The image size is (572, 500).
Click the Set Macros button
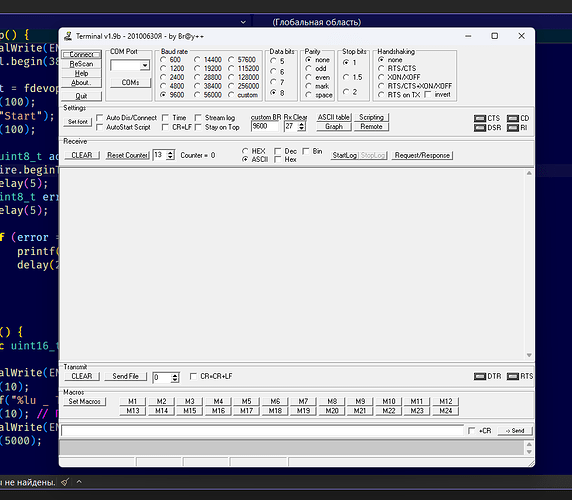coord(85,402)
